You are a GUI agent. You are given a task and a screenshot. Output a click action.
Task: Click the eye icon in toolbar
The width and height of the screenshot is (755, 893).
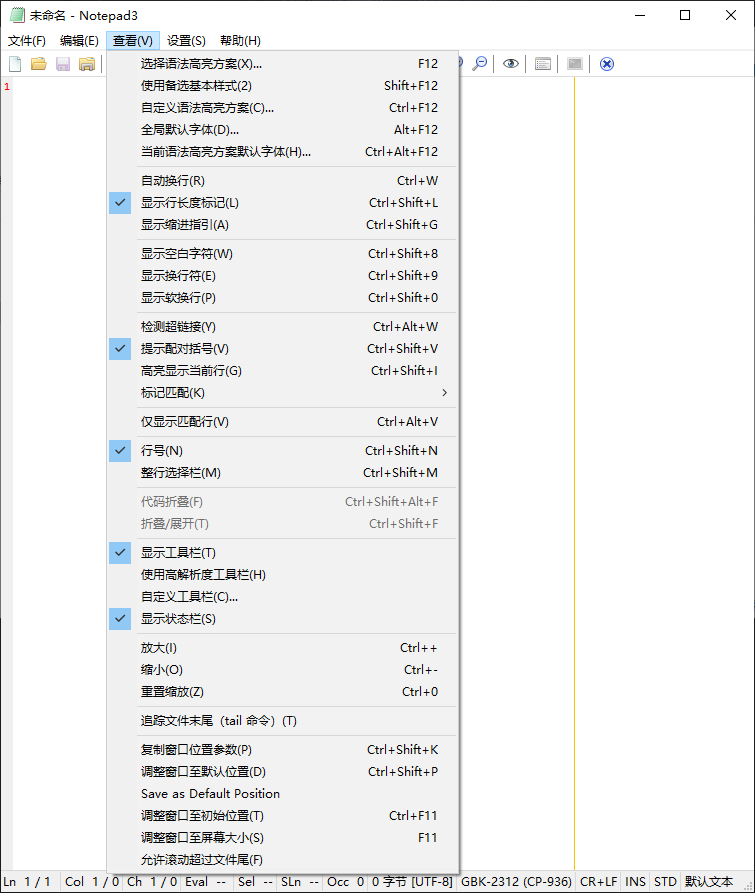coord(511,64)
